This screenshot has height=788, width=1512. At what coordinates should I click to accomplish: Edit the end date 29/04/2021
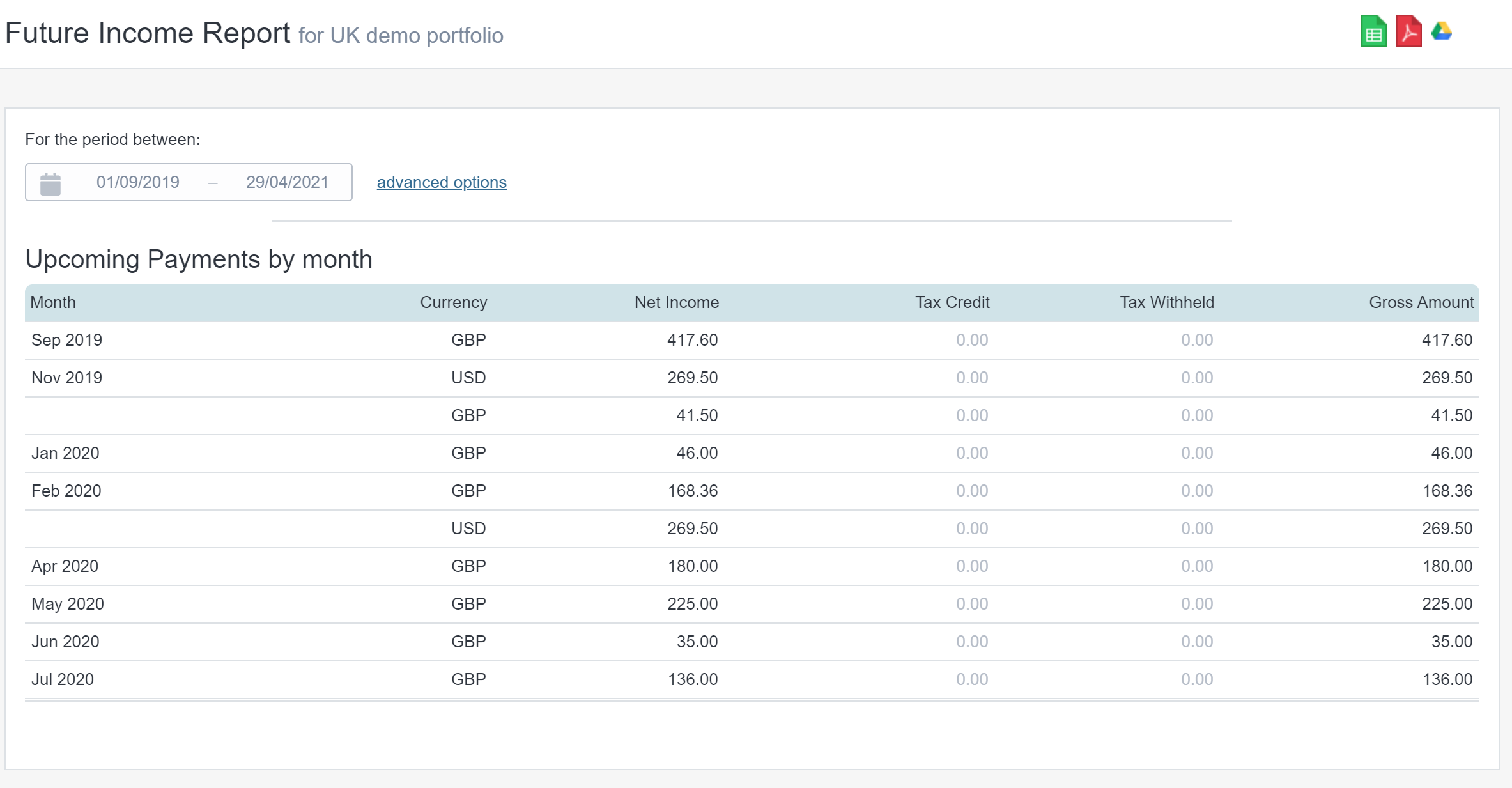click(287, 182)
